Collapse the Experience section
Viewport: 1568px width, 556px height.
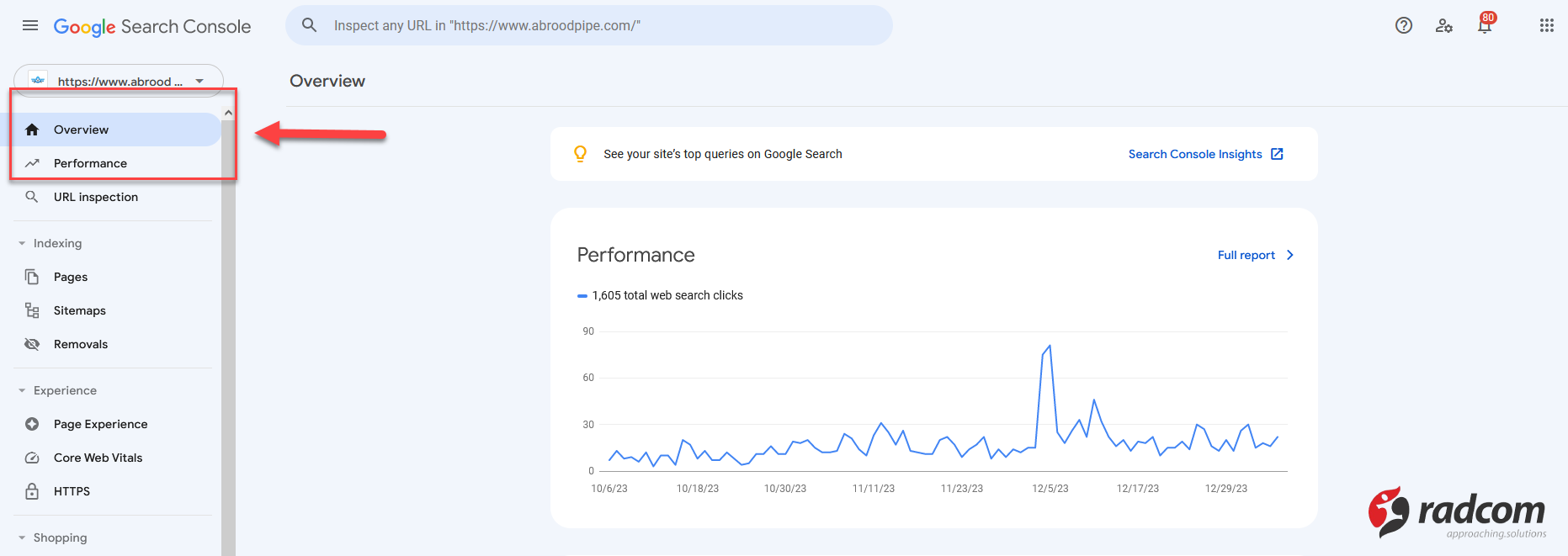(22, 390)
